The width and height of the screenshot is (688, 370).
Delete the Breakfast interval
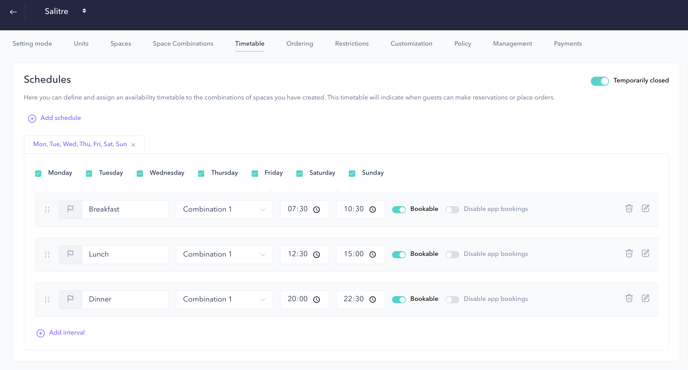(x=629, y=208)
